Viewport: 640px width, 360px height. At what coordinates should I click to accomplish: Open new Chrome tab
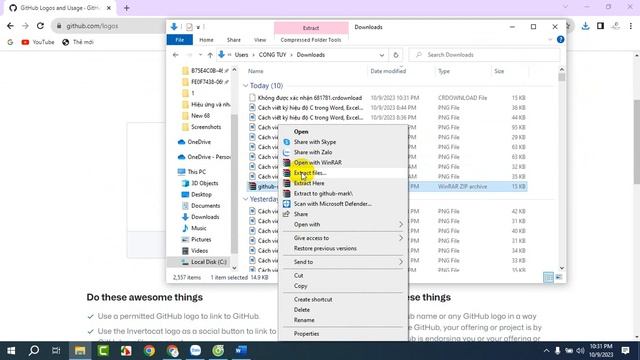click(x=127, y=8)
